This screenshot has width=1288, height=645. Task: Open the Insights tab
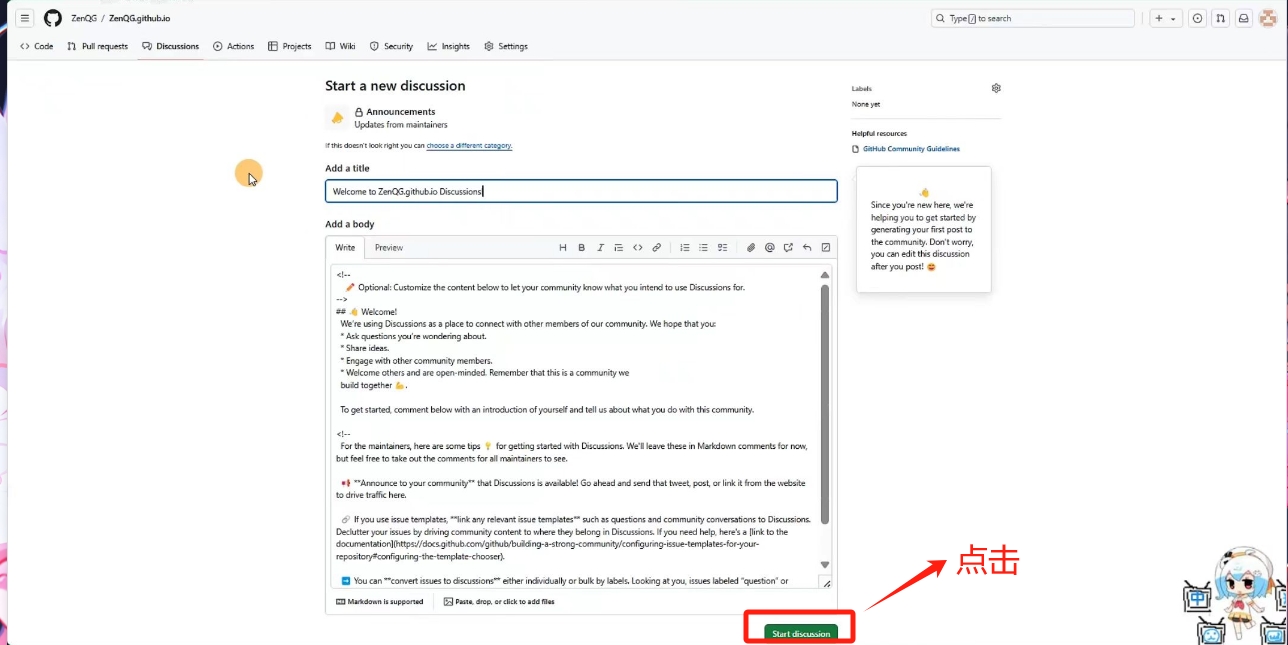pyautogui.click(x=449, y=46)
